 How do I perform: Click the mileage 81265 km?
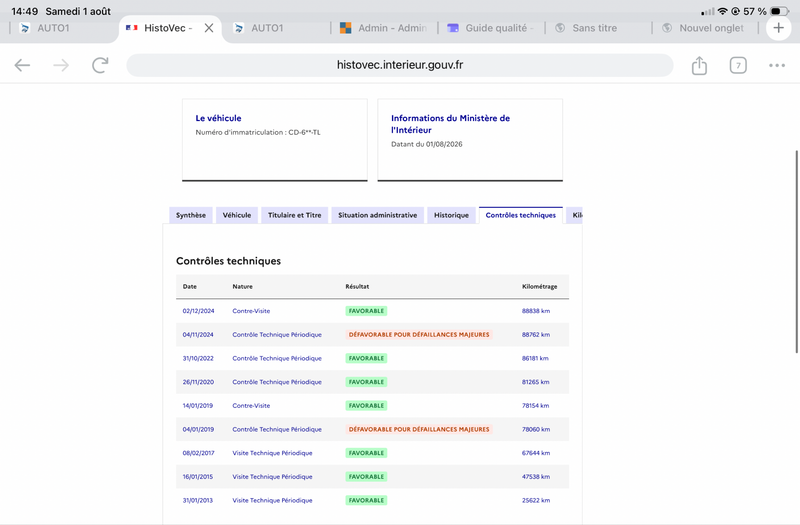(535, 382)
